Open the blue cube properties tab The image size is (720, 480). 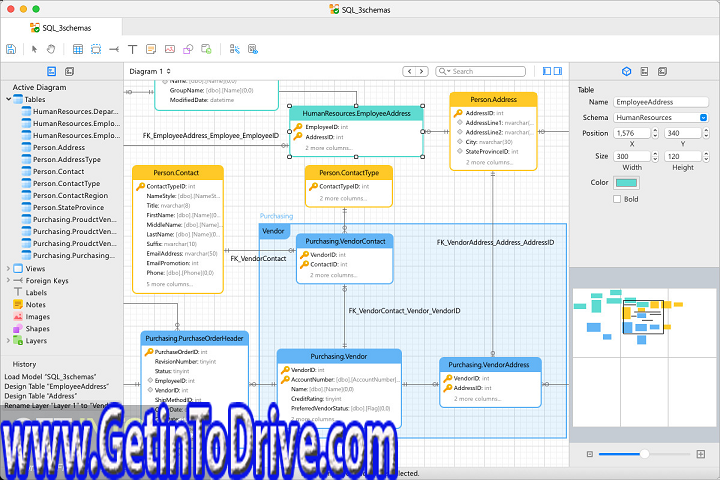pos(626,71)
